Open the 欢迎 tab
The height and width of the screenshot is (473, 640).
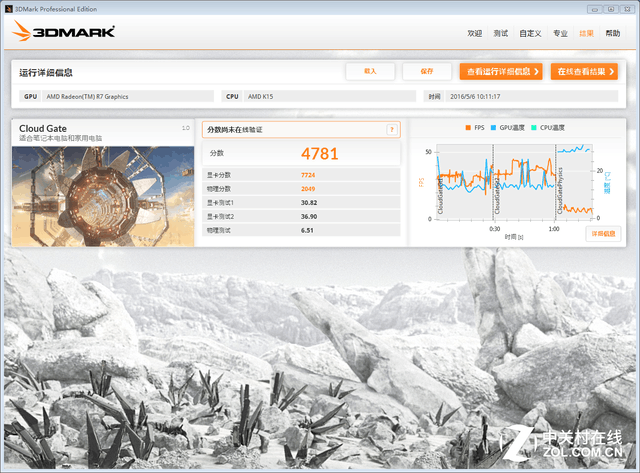point(474,33)
